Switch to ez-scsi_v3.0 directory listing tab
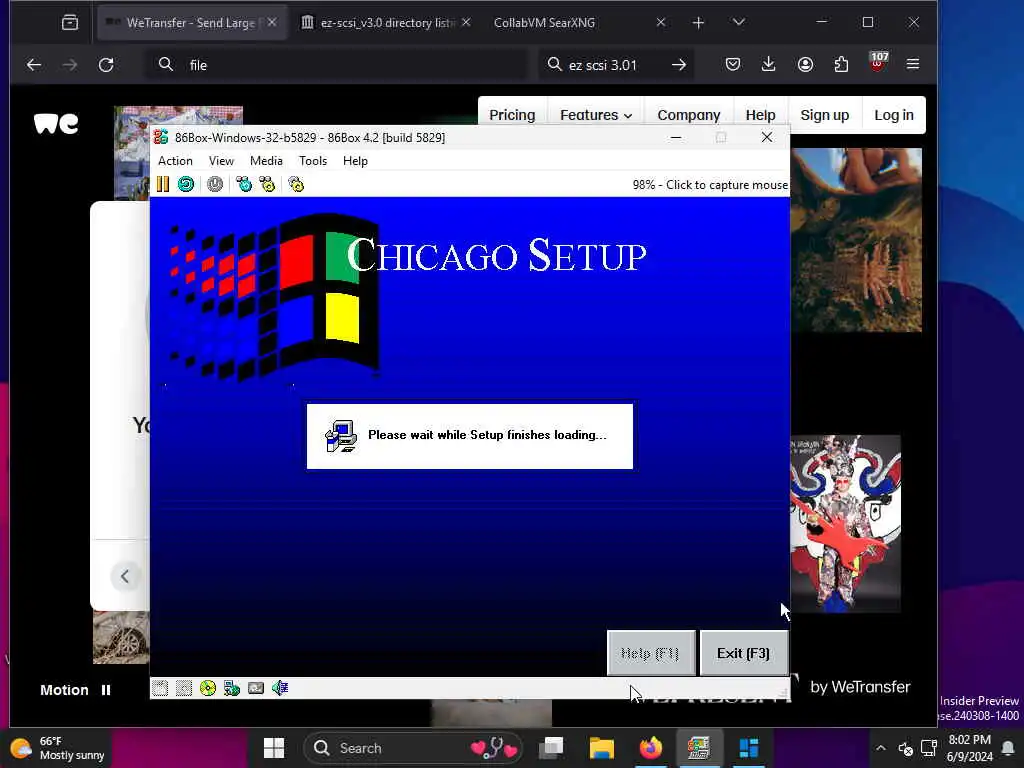 (x=387, y=22)
